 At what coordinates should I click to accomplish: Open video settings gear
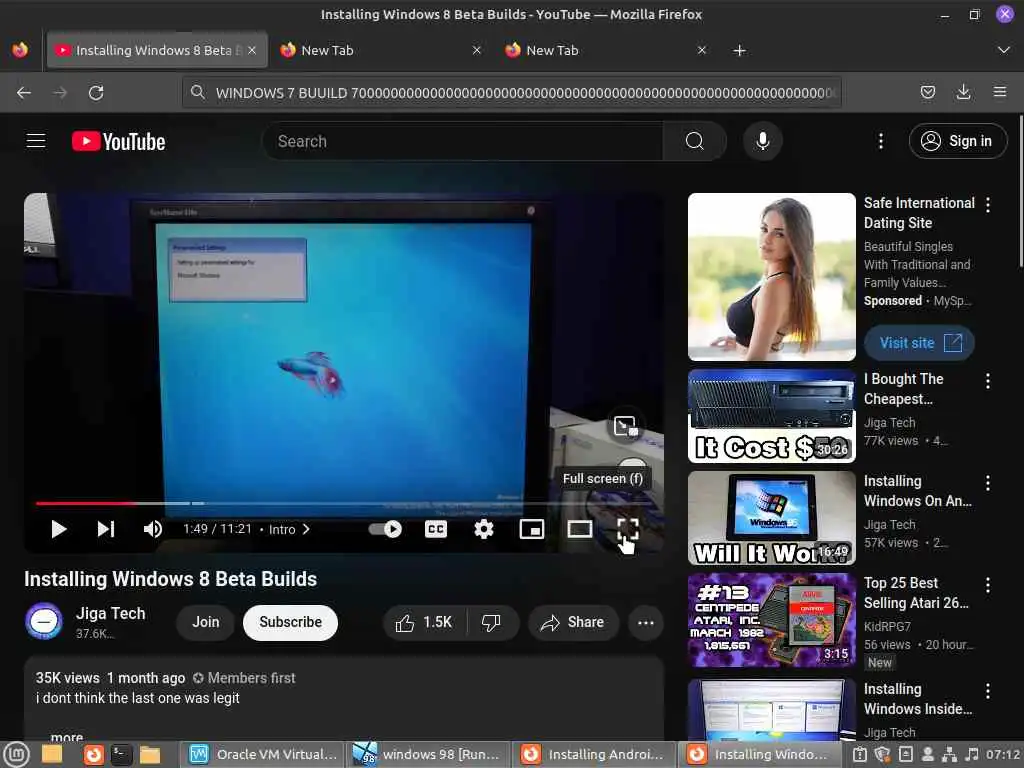coord(483,529)
